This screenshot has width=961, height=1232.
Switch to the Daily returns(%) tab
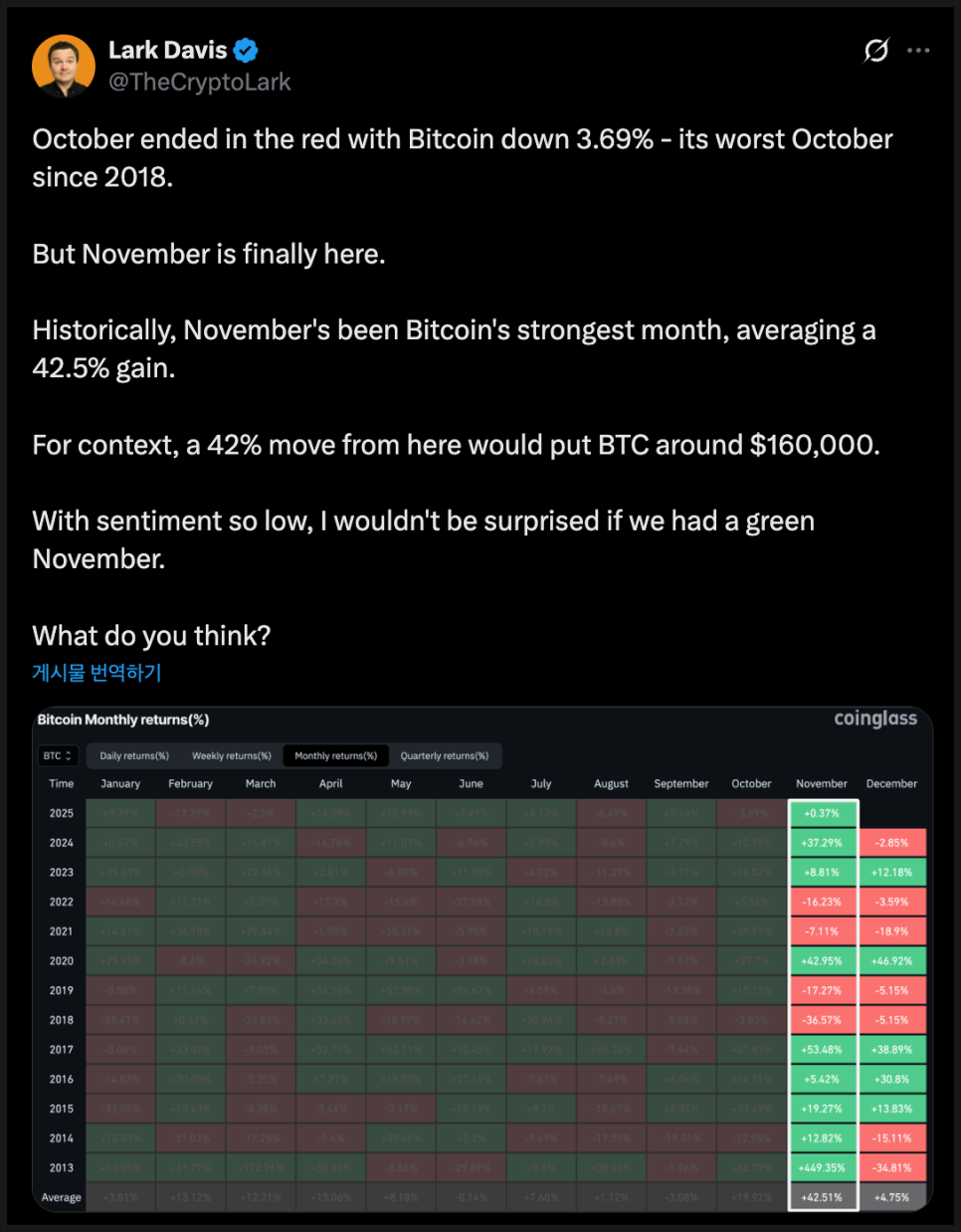[134, 756]
